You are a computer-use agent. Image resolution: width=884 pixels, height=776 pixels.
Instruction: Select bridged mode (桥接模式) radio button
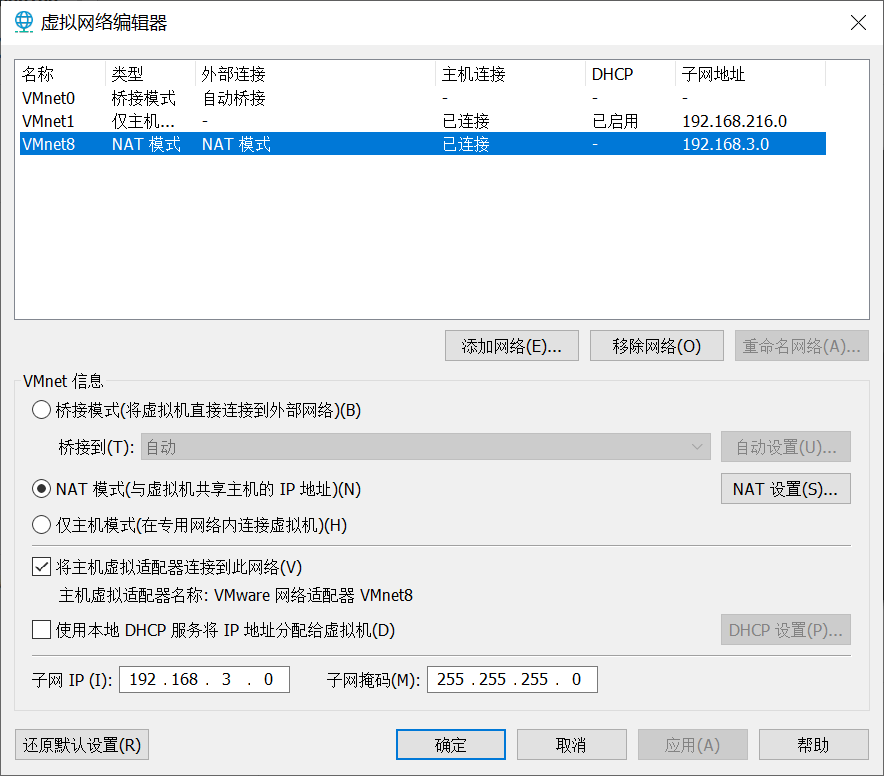coord(41,409)
